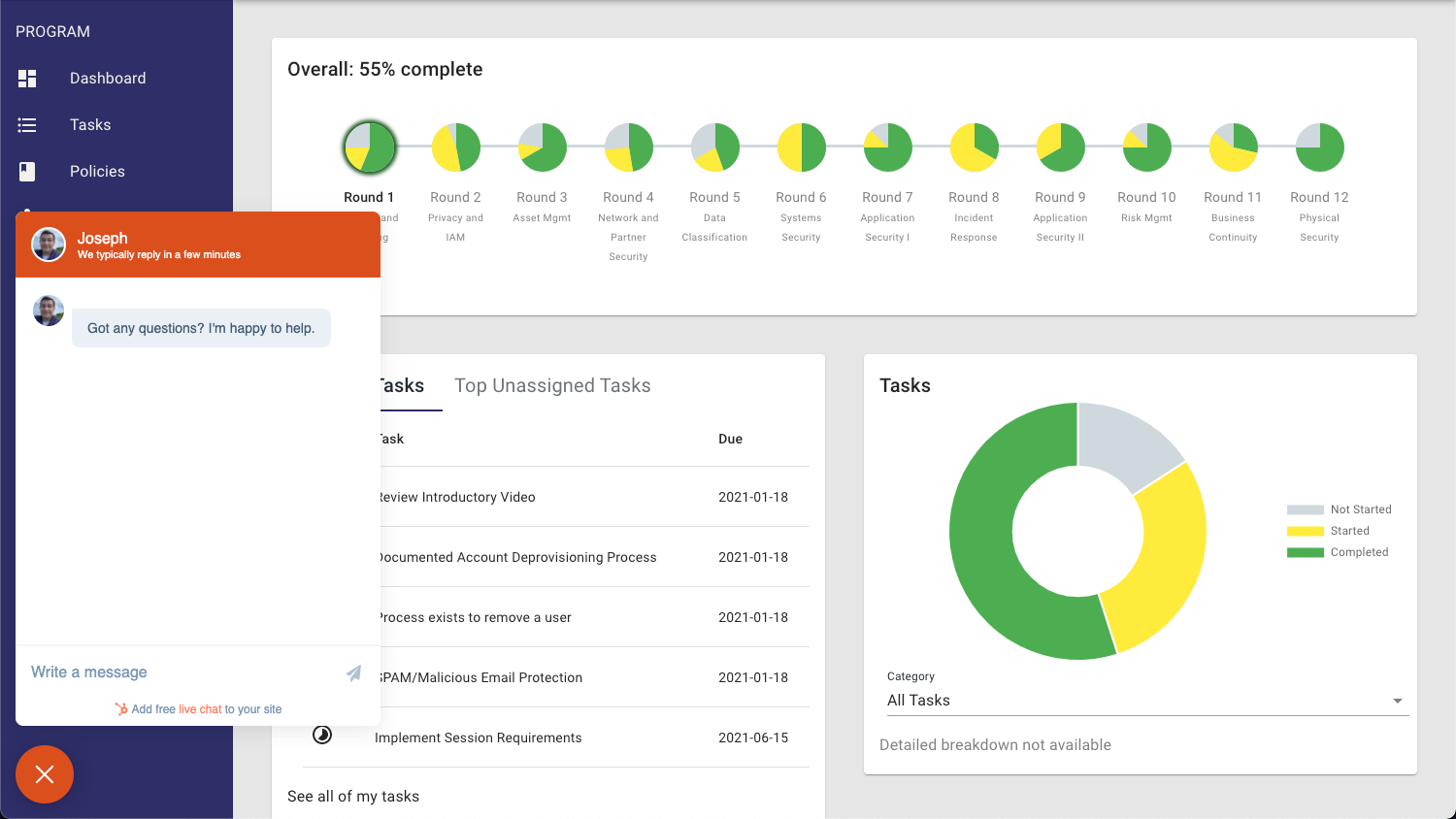1456x819 pixels.
Task: Select Round 8 Incident Response pie
Action: [975, 147]
